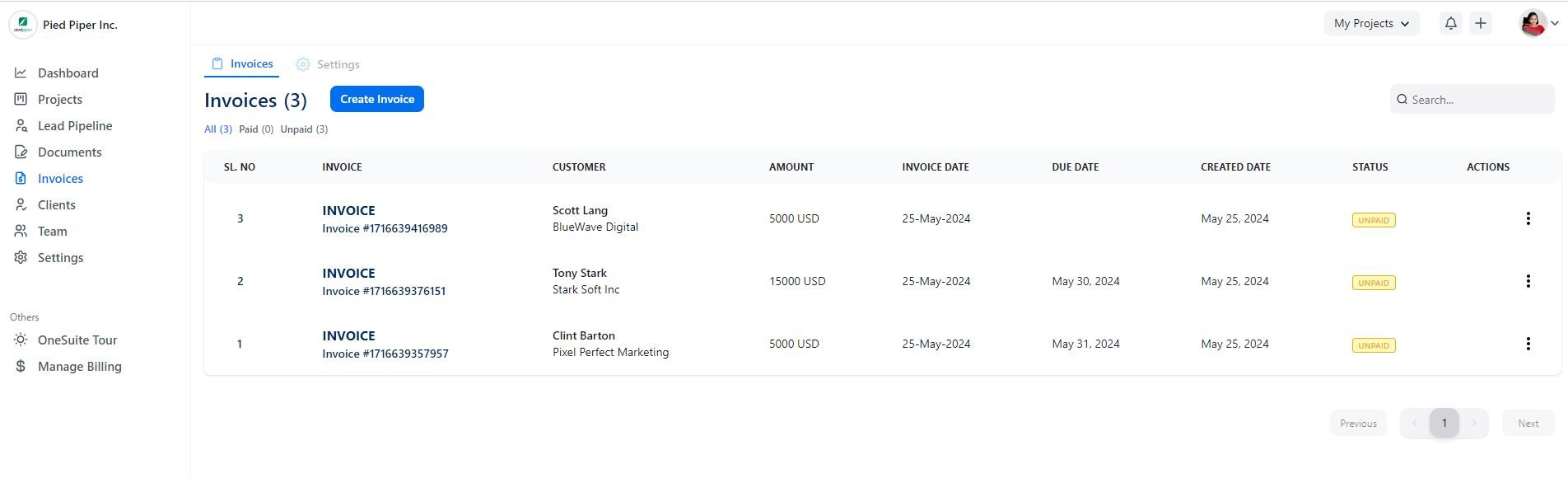The width and height of the screenshot is (1568, 478).
Task: Open Manage Billing in sidebar
Action: pos(79,367)
